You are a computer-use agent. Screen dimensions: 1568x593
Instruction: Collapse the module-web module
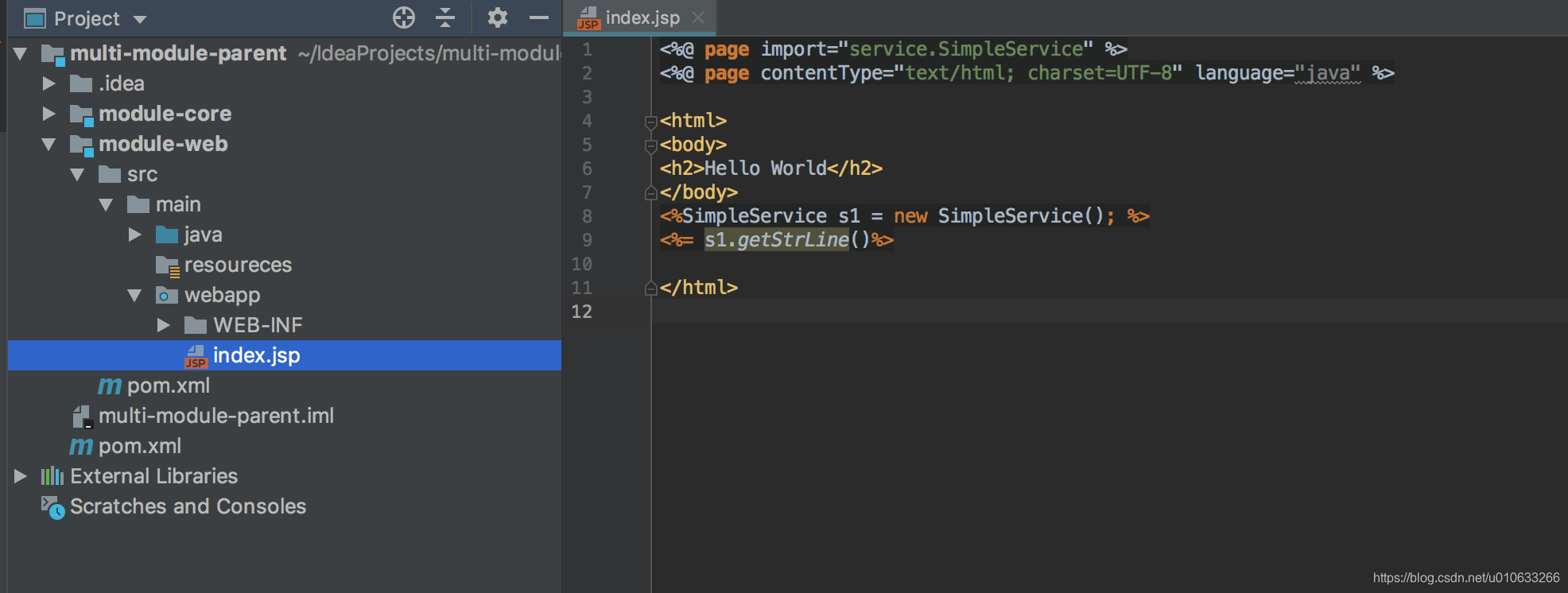coord(49,144)
